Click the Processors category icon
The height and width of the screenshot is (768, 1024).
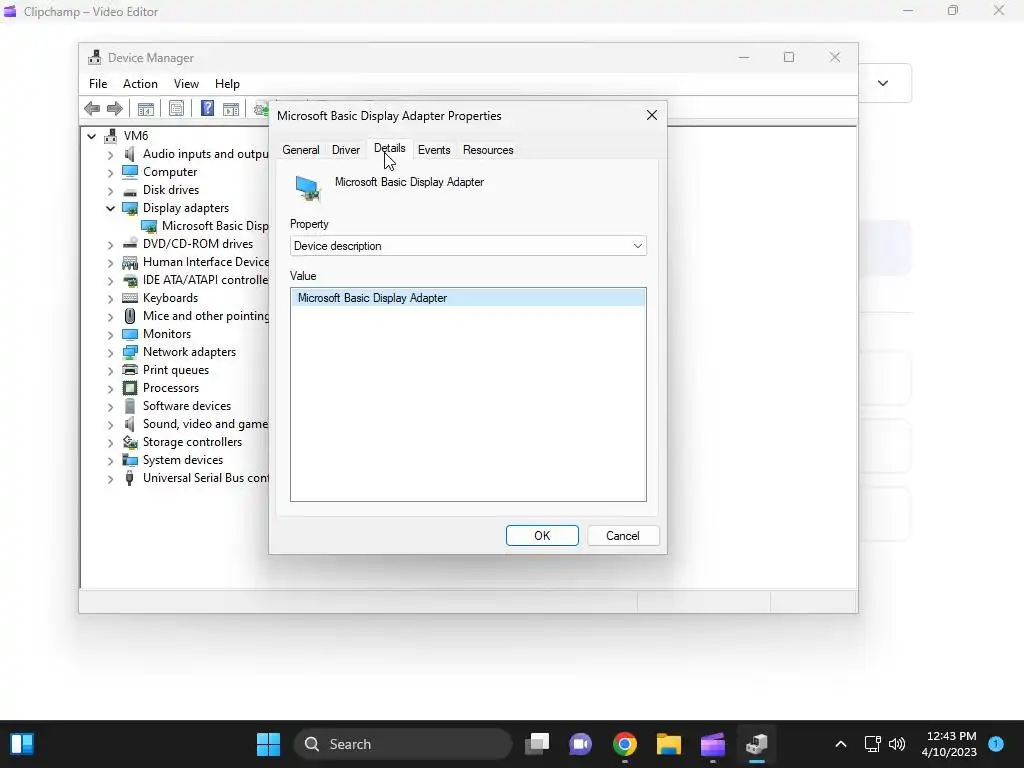(130, 388)
